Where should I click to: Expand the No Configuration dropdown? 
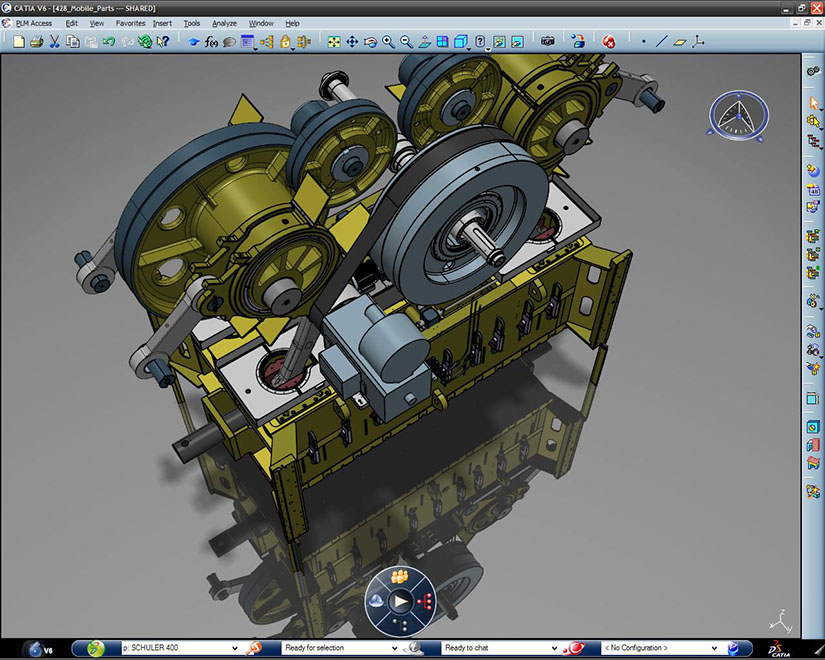[x=714, y=648]
